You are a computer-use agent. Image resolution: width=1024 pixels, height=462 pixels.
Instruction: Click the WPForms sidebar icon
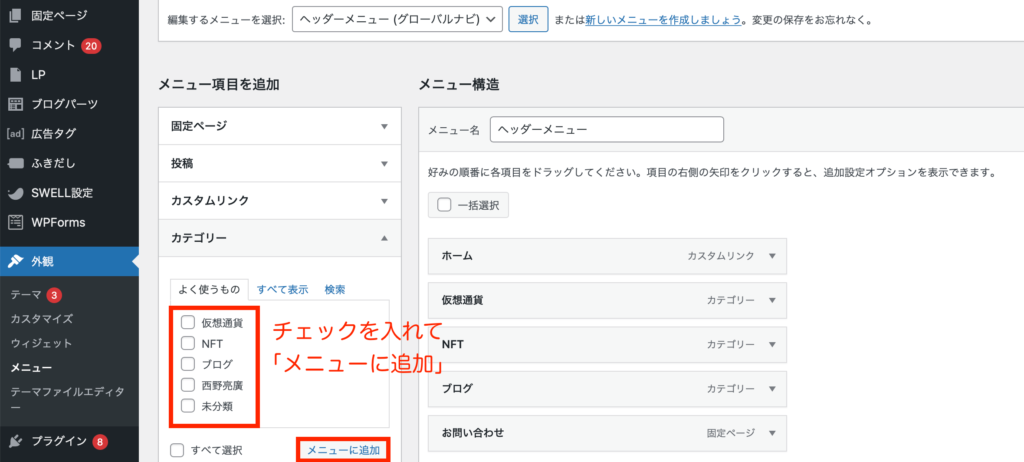click(x=15, y=222)
